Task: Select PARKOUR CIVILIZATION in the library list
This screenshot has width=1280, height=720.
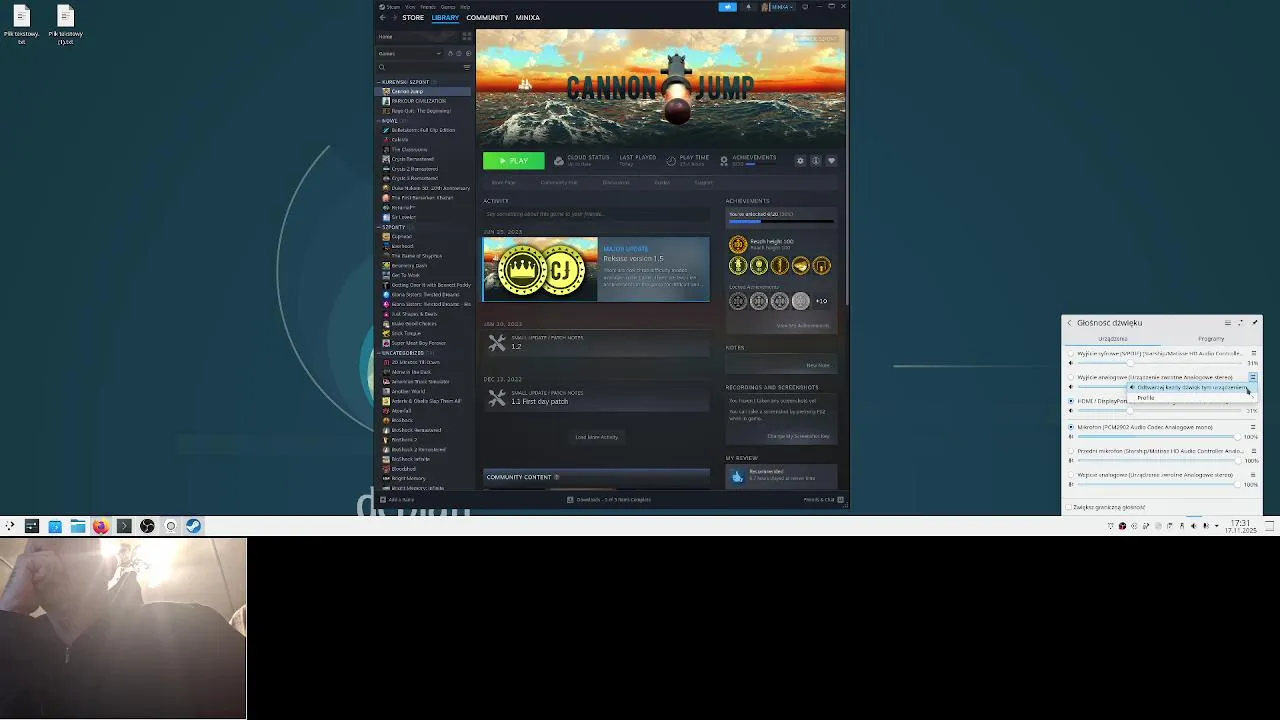Action: pyautogui.click(x=418, y=101)
